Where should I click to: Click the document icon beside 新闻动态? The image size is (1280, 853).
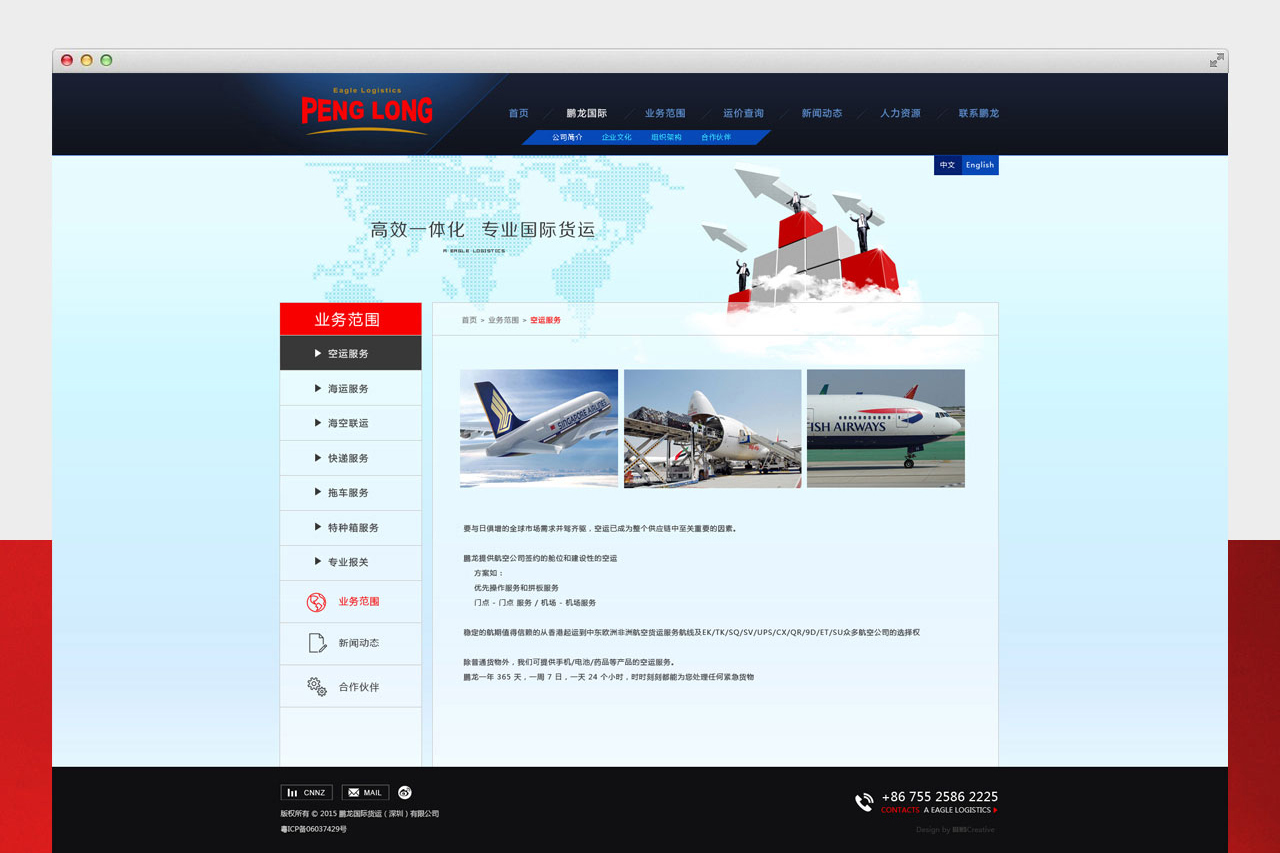[317, 643]
